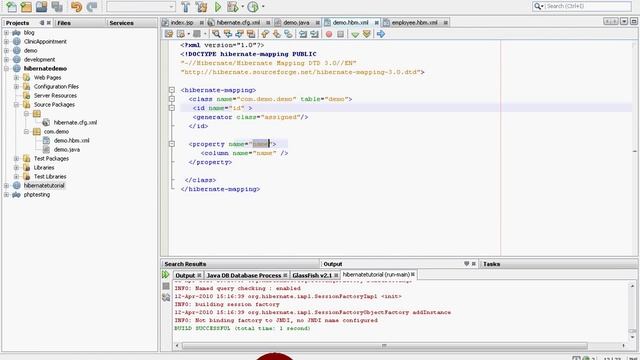Viewport: 640px width, 360px height.
Task: Select the hibernatetutorial project
Action: click(x=44, y=186)
